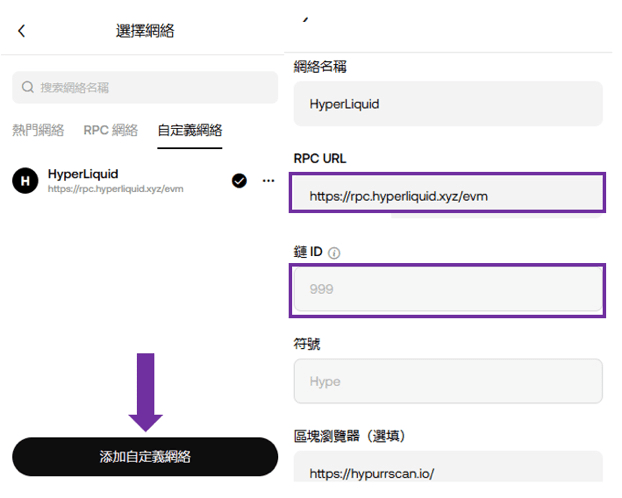Viewport: 622px width, 498px height.
Task: Switch to the 熱門網絡 tab
Action: coord(38,130)
